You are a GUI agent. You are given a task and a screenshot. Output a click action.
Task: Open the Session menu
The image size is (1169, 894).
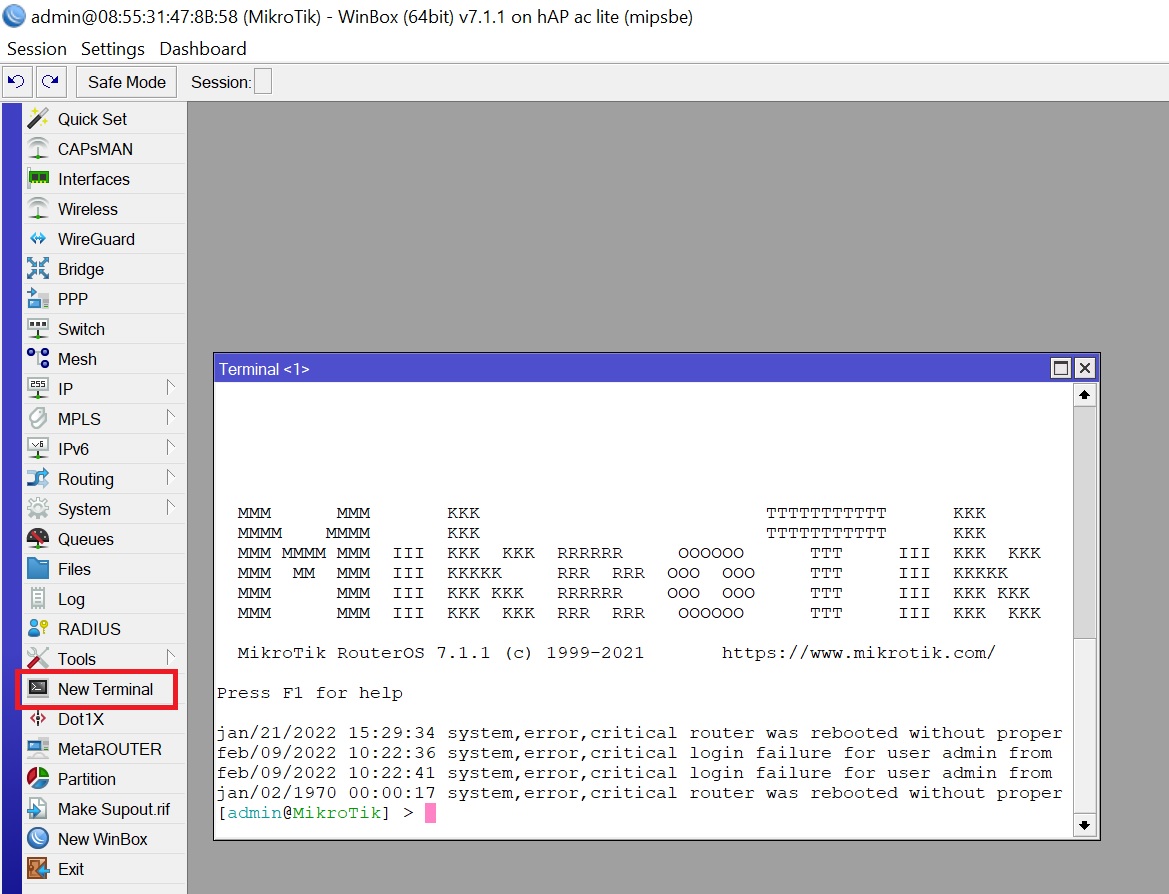[x=37, y=49]
